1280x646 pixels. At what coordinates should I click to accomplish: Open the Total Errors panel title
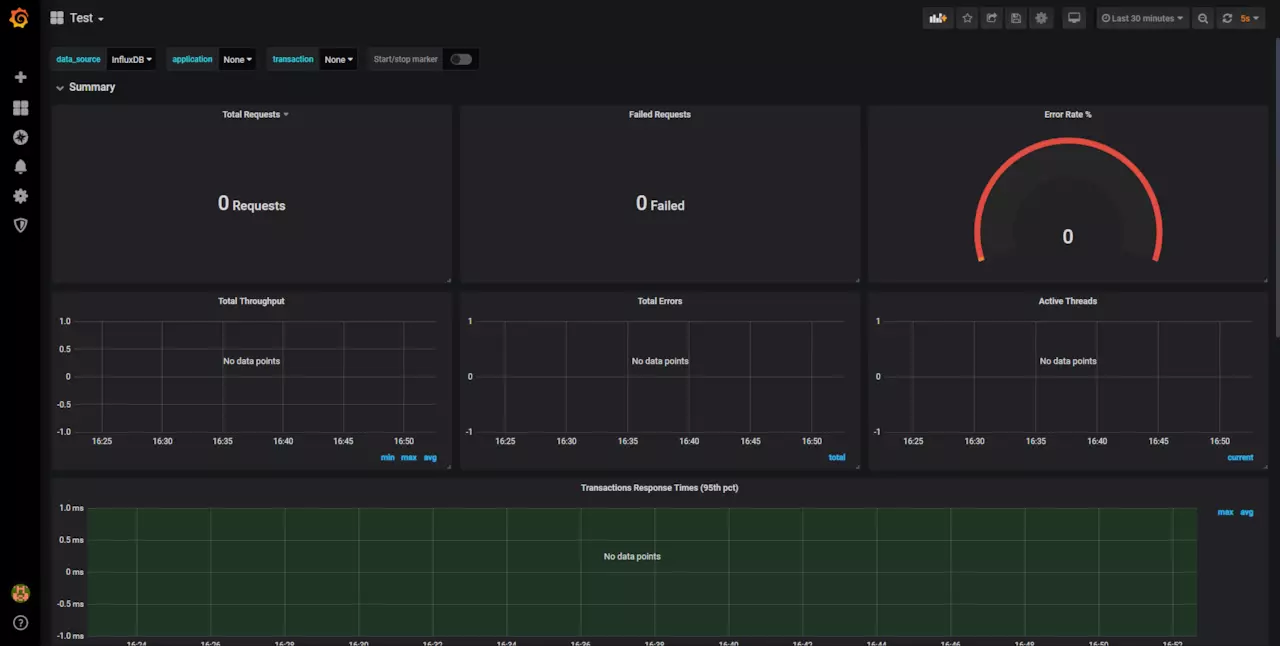(x=660, y=301)
